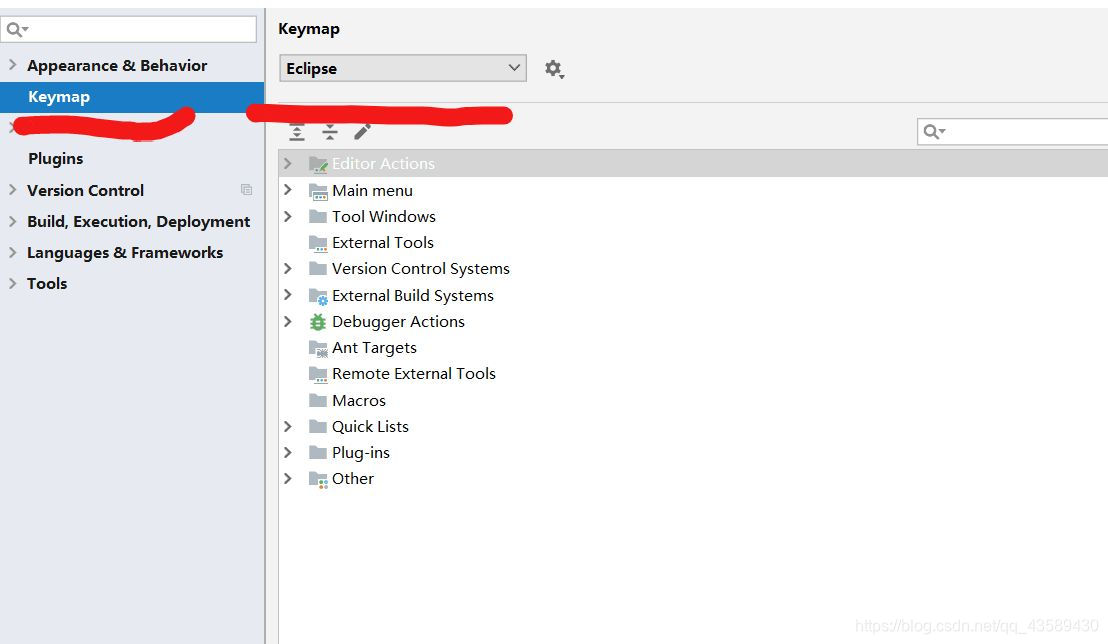Expand Languages & Frameworks group

coord(12,252)
